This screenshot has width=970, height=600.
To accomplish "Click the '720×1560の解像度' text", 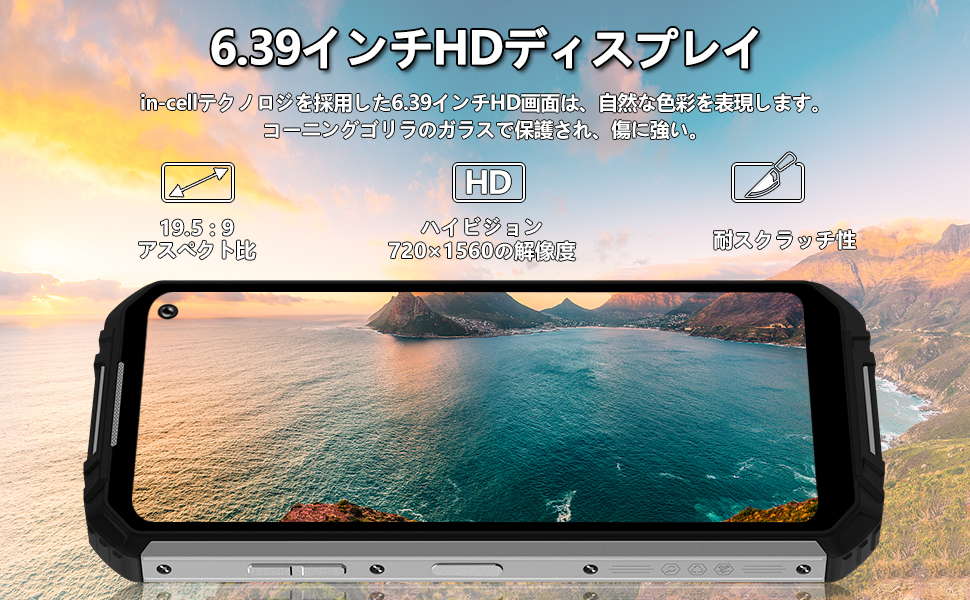I will tap(482, 251).
